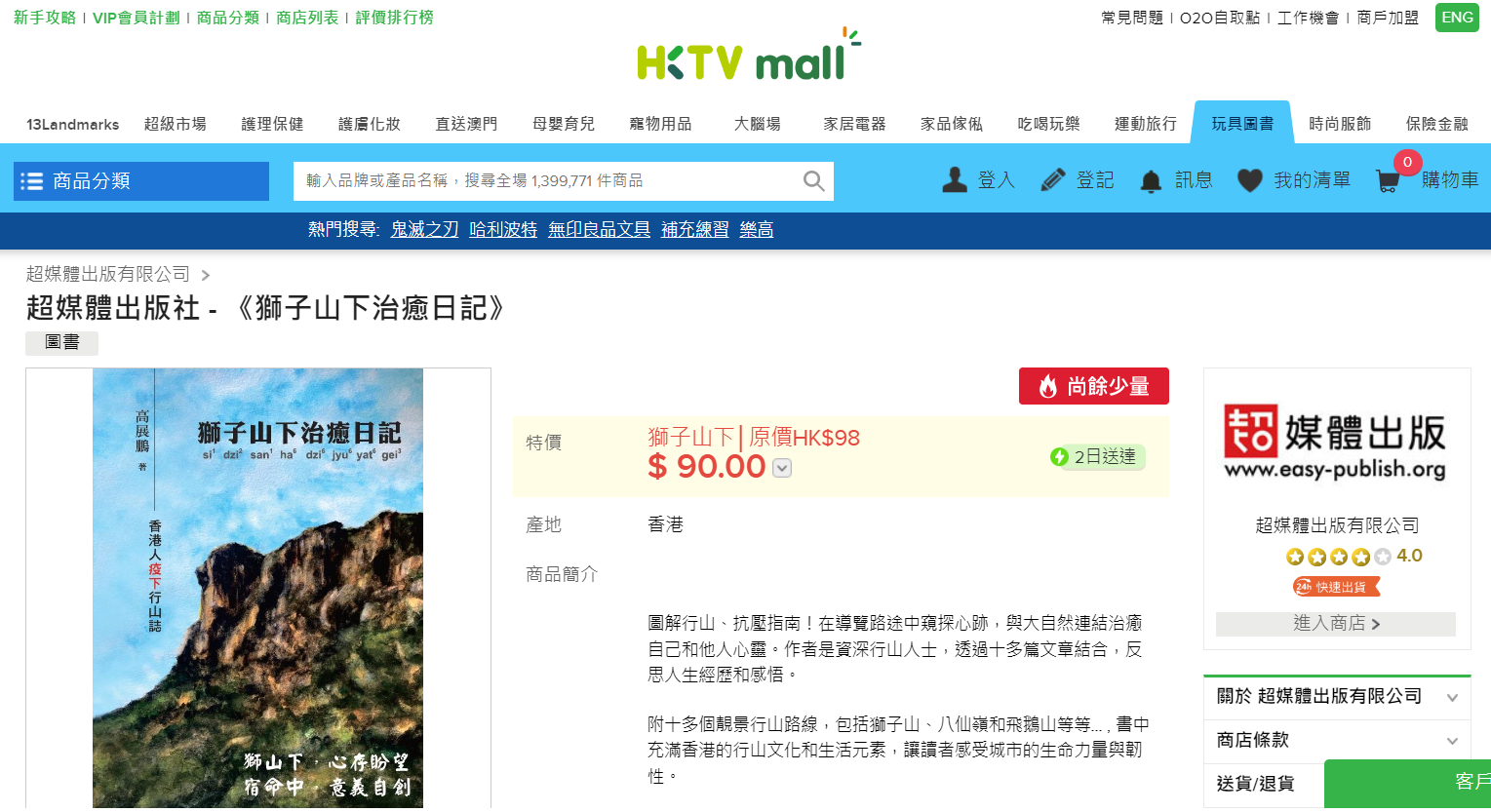This screenshot has width=1491, height=812.
Task: Click the book cover image
Action: pos(258,588)
